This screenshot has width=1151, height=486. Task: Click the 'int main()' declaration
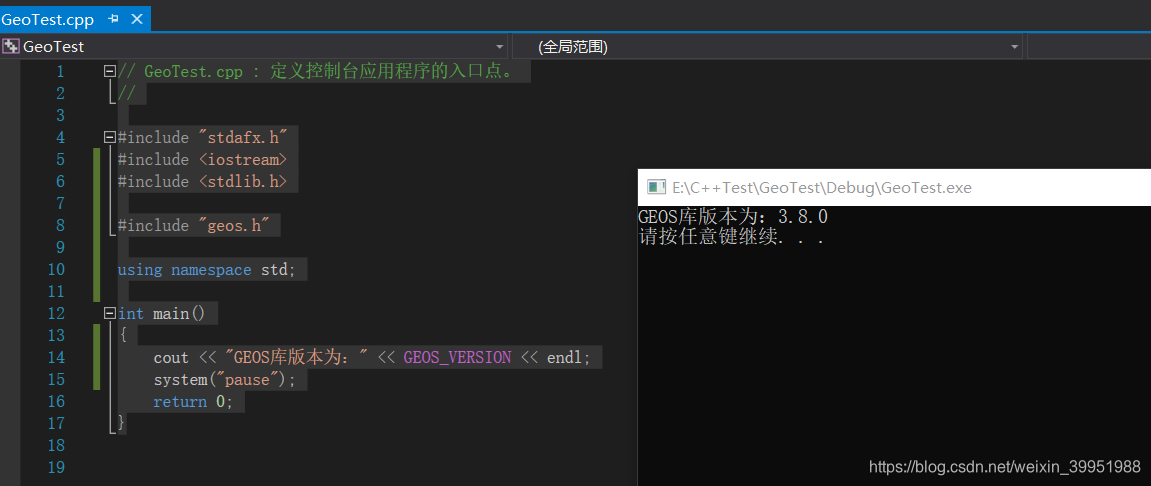tap(161, 313)
